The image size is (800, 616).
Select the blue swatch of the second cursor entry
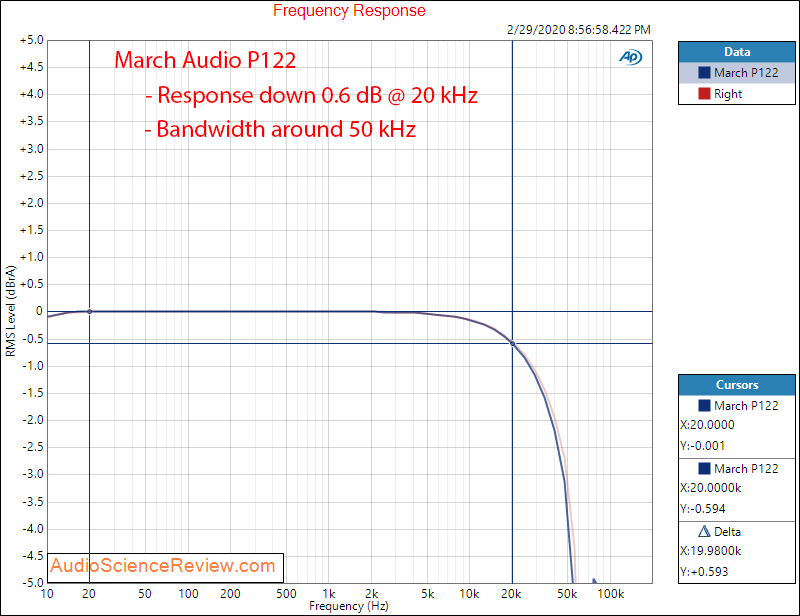click(x=704, y=469)
